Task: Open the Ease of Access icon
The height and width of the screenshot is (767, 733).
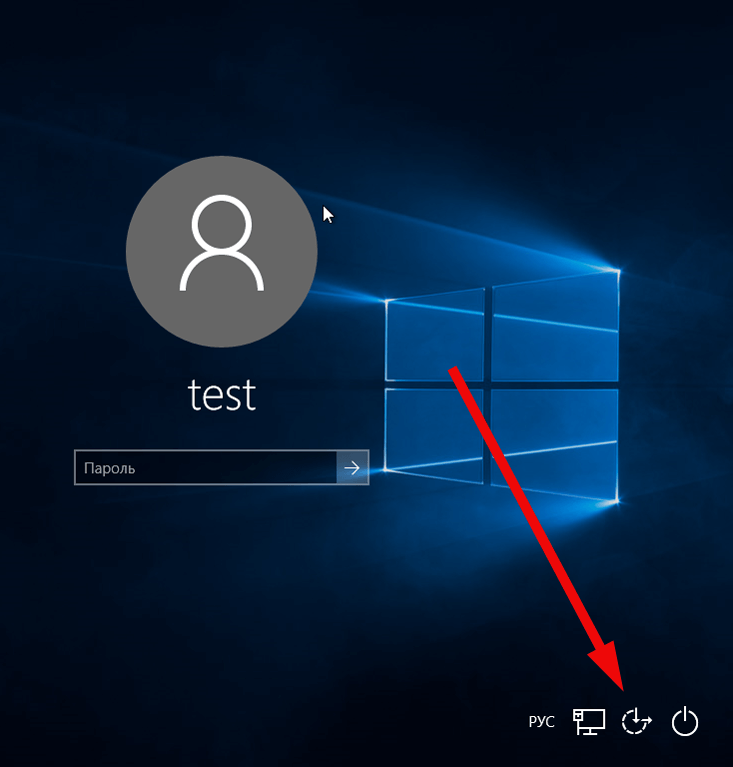Action: (636, 721)
